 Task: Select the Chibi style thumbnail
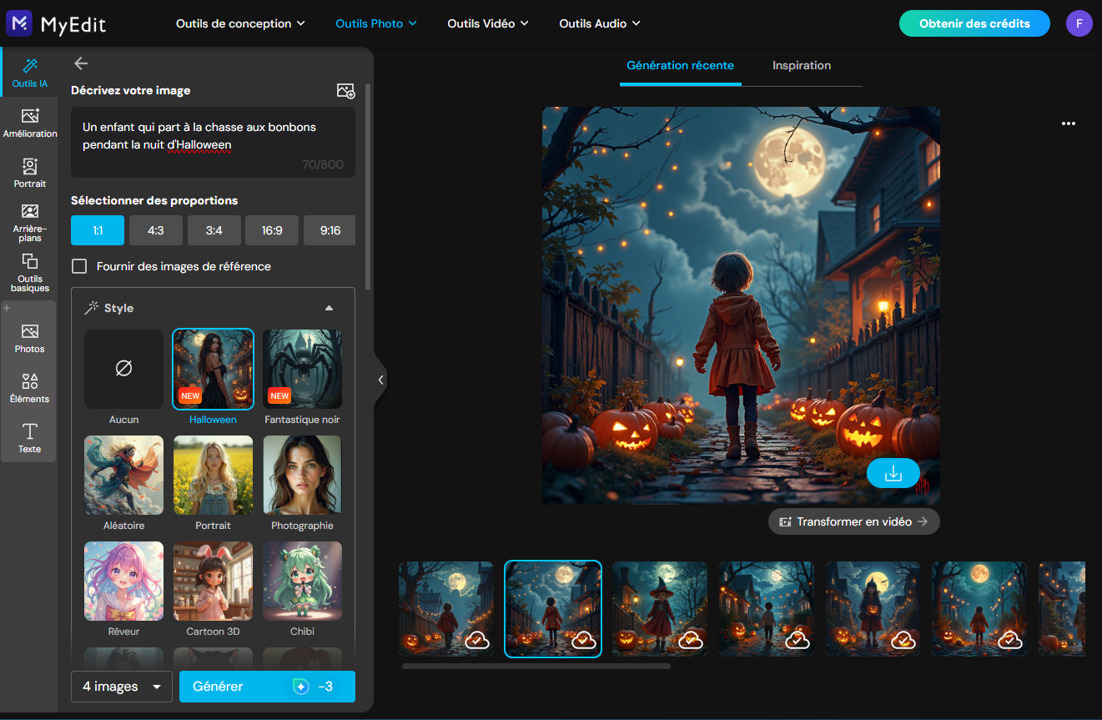(x=302, y=580)
